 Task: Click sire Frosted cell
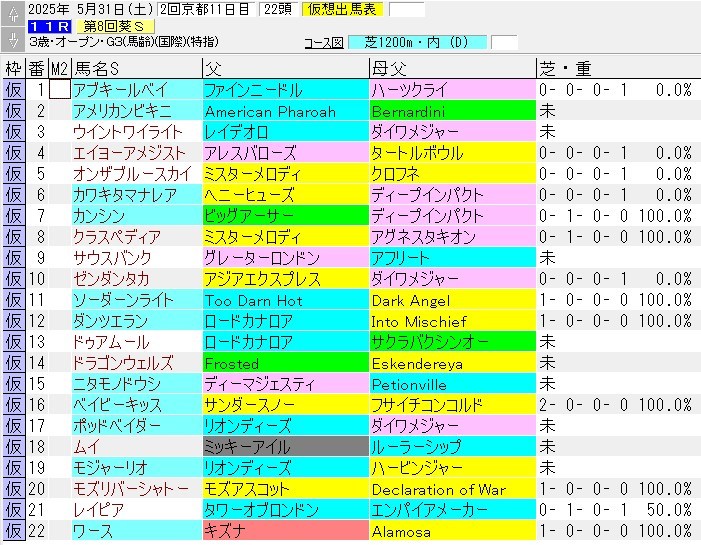pyautogui.click(x=286, y=363)
